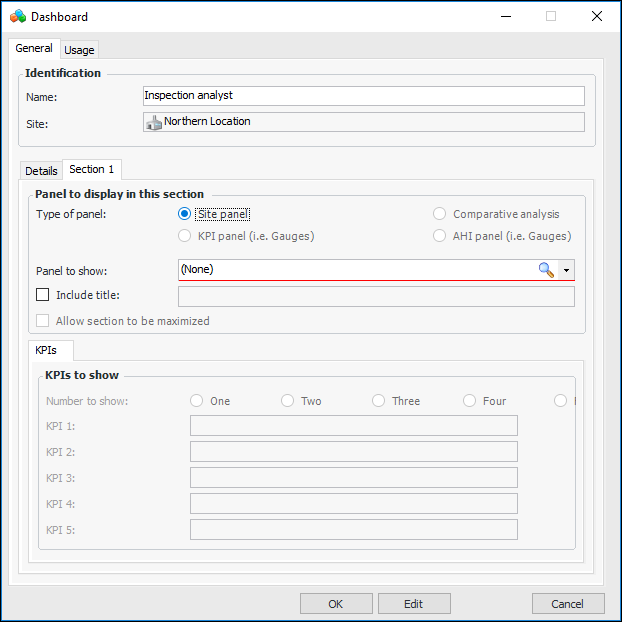Select One for number of KPIs
622x622 pixels.
(196, 401)
